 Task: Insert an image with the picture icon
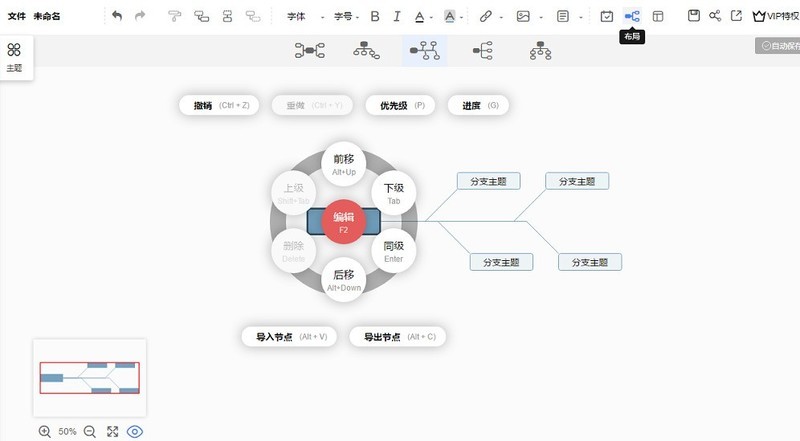[x=523, y=16]
